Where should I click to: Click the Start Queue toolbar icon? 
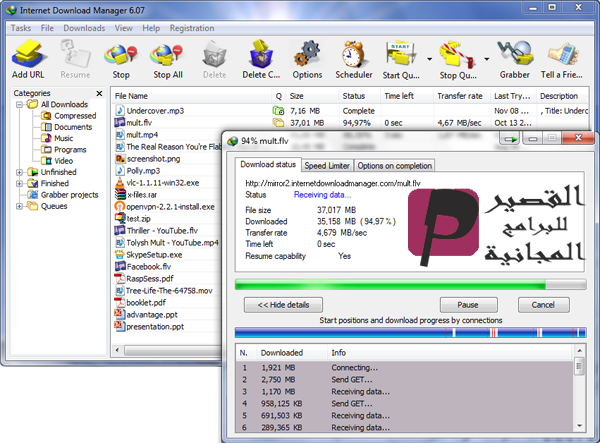tap(400, 54)
